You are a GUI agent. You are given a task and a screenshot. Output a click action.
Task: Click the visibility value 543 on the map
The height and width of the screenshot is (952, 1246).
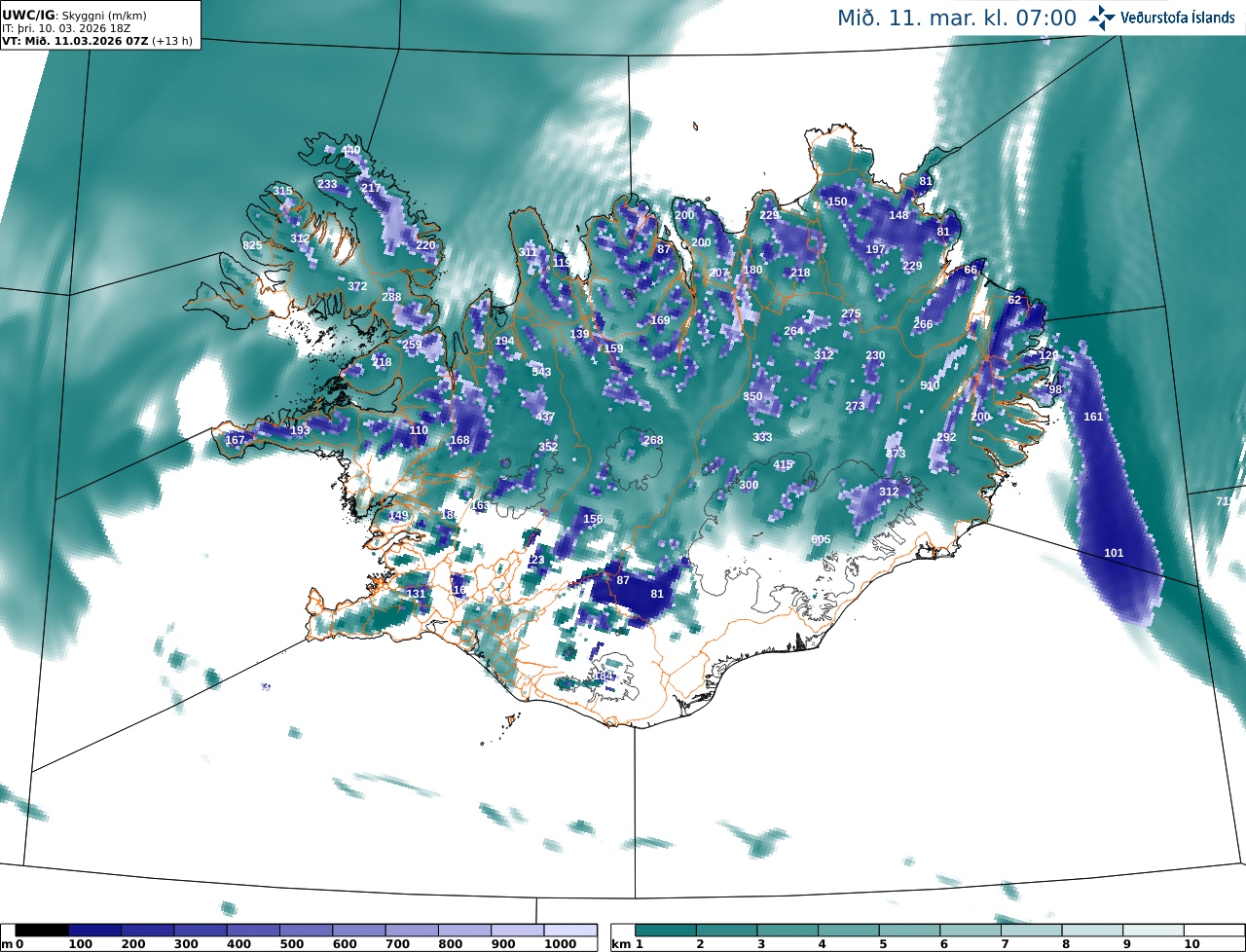tap(541, 372)
